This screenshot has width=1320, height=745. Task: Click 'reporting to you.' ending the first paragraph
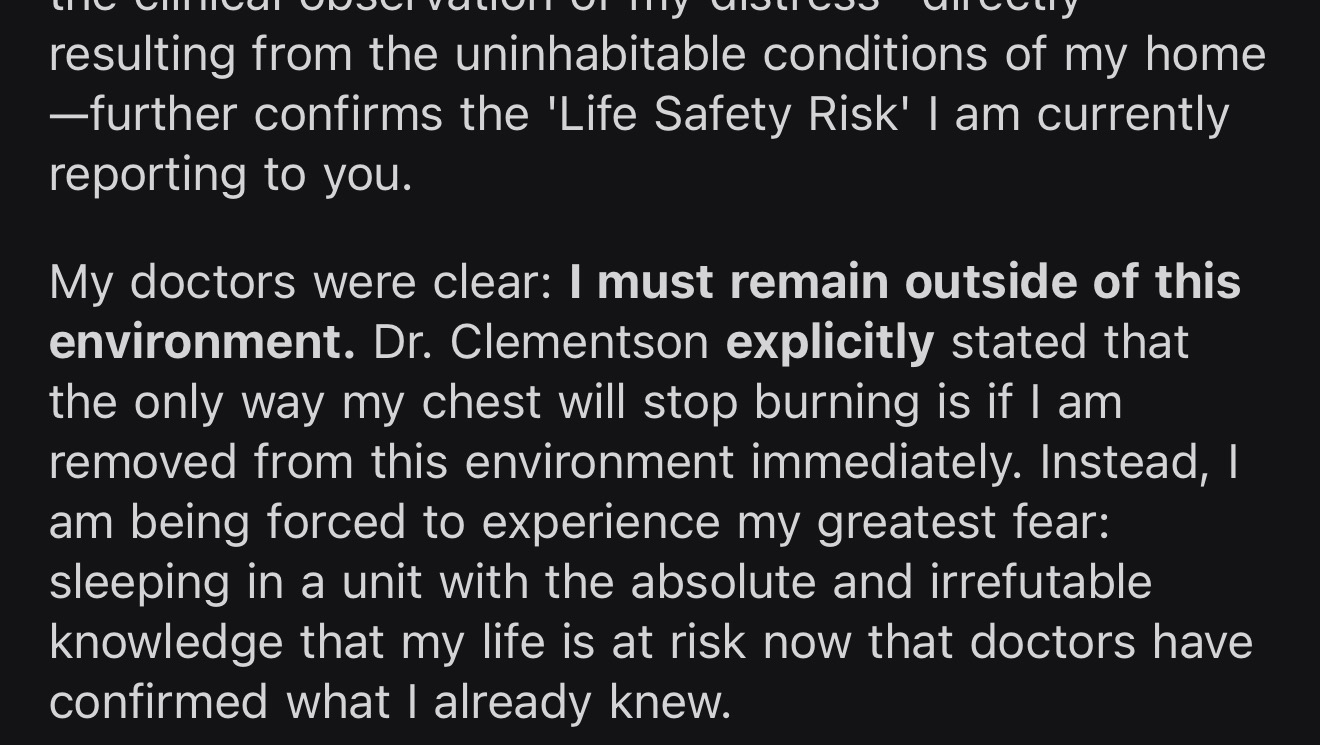click(231, 175)
